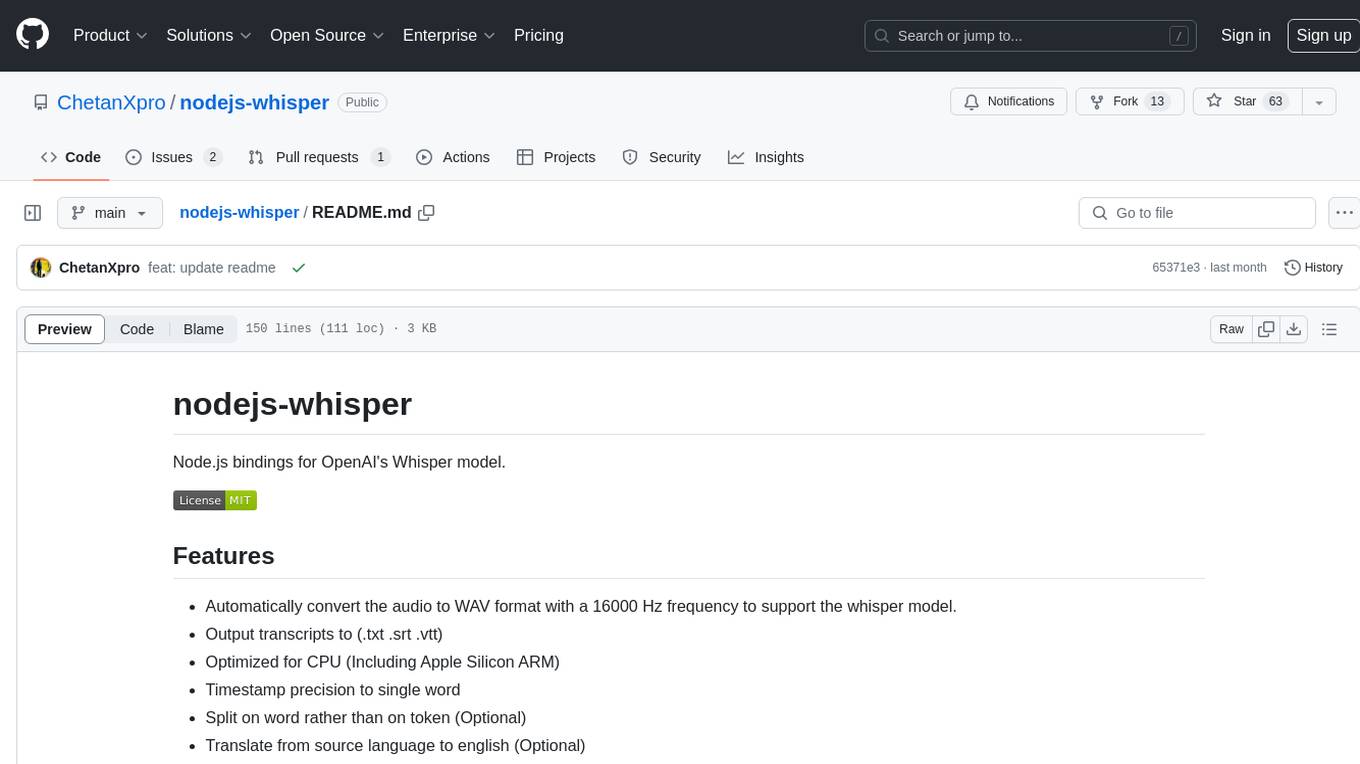1360x764 pixels.
Task: Click the Output transcripts list item
Action: tap(324, 634)
